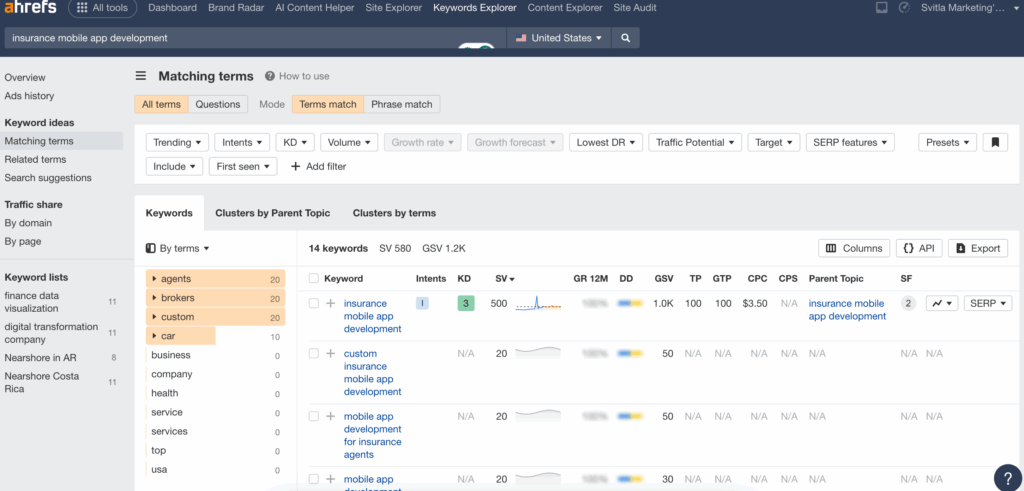Tick checkbox for mobile app development for insurance agents
Viewport: 1024px width, 491px height.
313,416
